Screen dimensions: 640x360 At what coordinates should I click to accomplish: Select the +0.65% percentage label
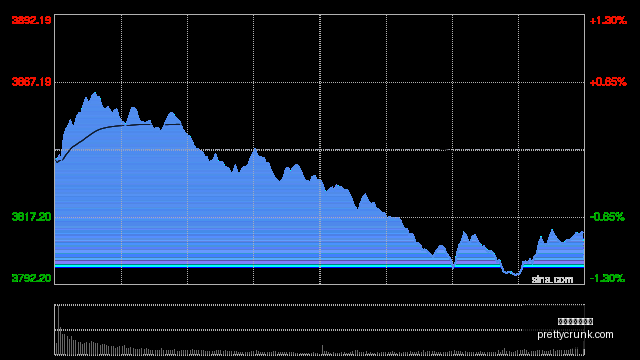[608, 82]
